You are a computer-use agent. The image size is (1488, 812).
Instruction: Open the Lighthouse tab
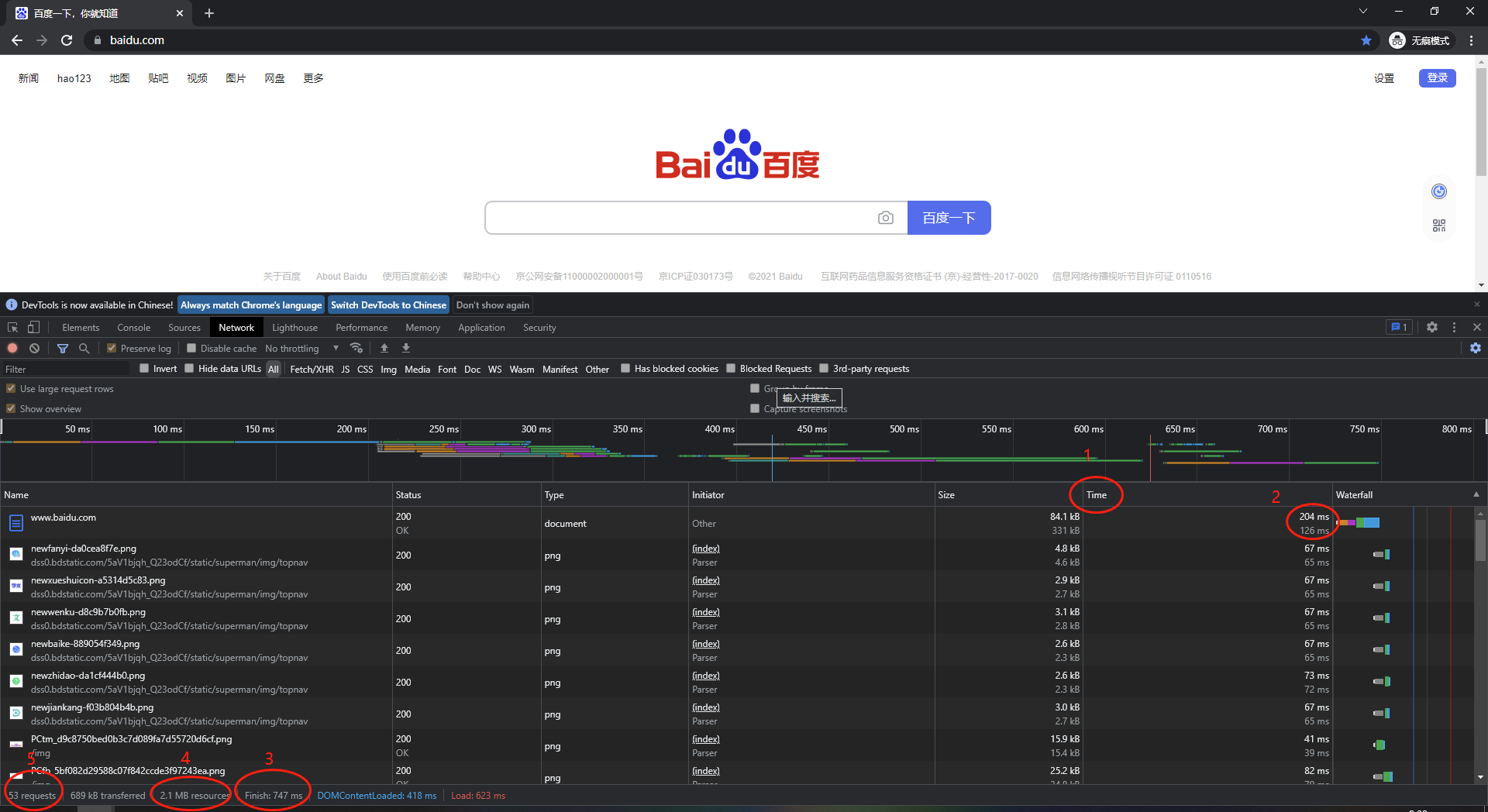(x=294, y=328)
